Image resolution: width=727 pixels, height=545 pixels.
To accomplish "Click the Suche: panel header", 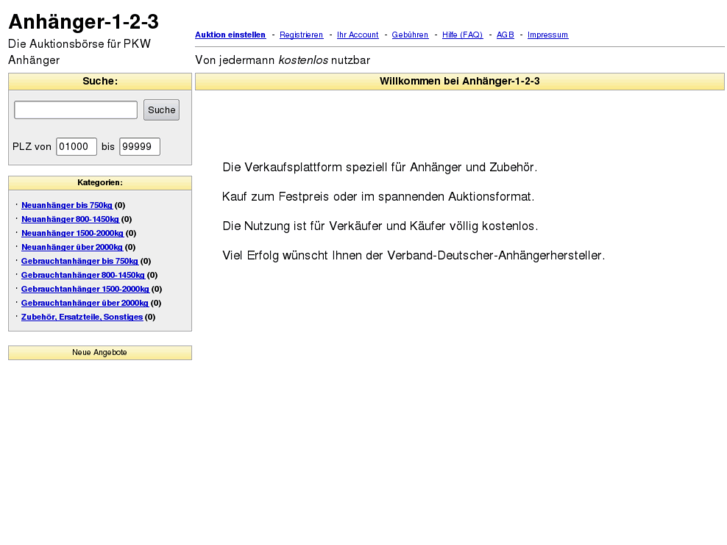I will pos(100,81).
